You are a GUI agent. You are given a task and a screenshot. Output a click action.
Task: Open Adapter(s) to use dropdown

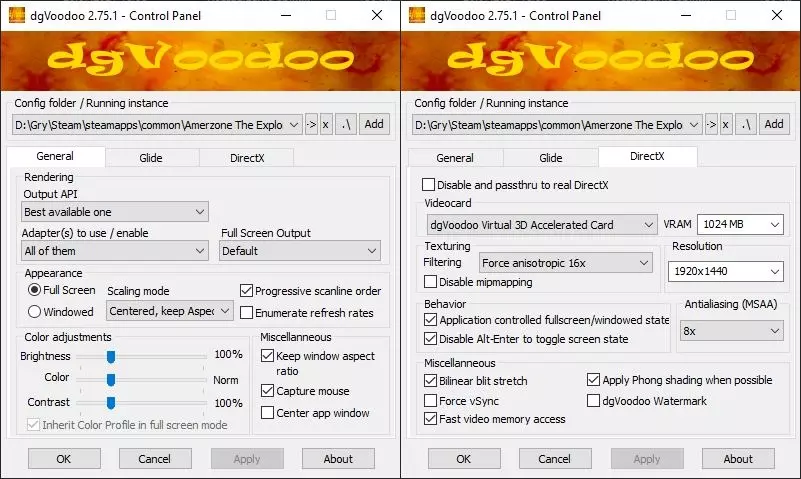pos(115,251)
